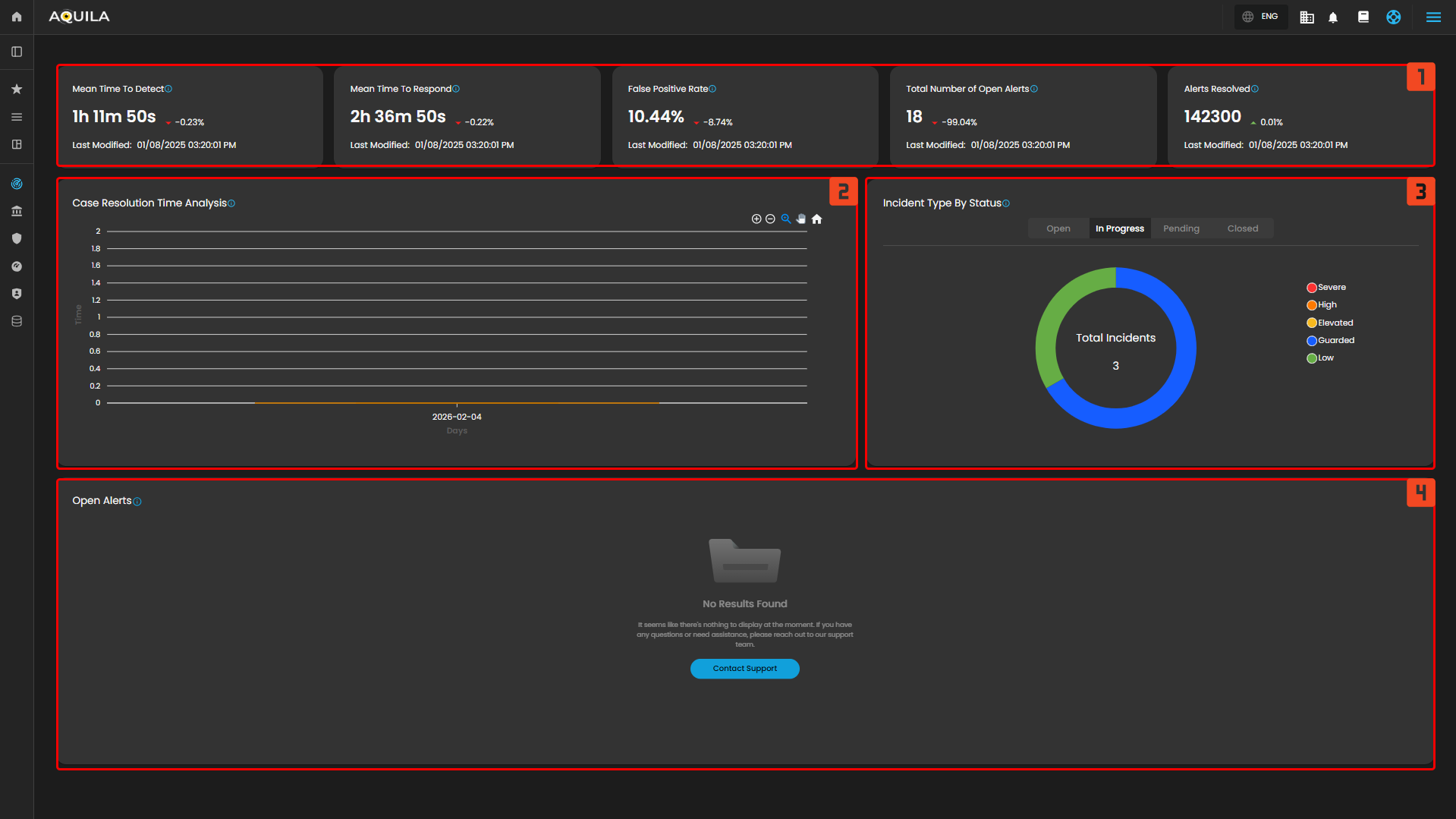
Task: Click the Contact Support button
Action: pos(744,669)
